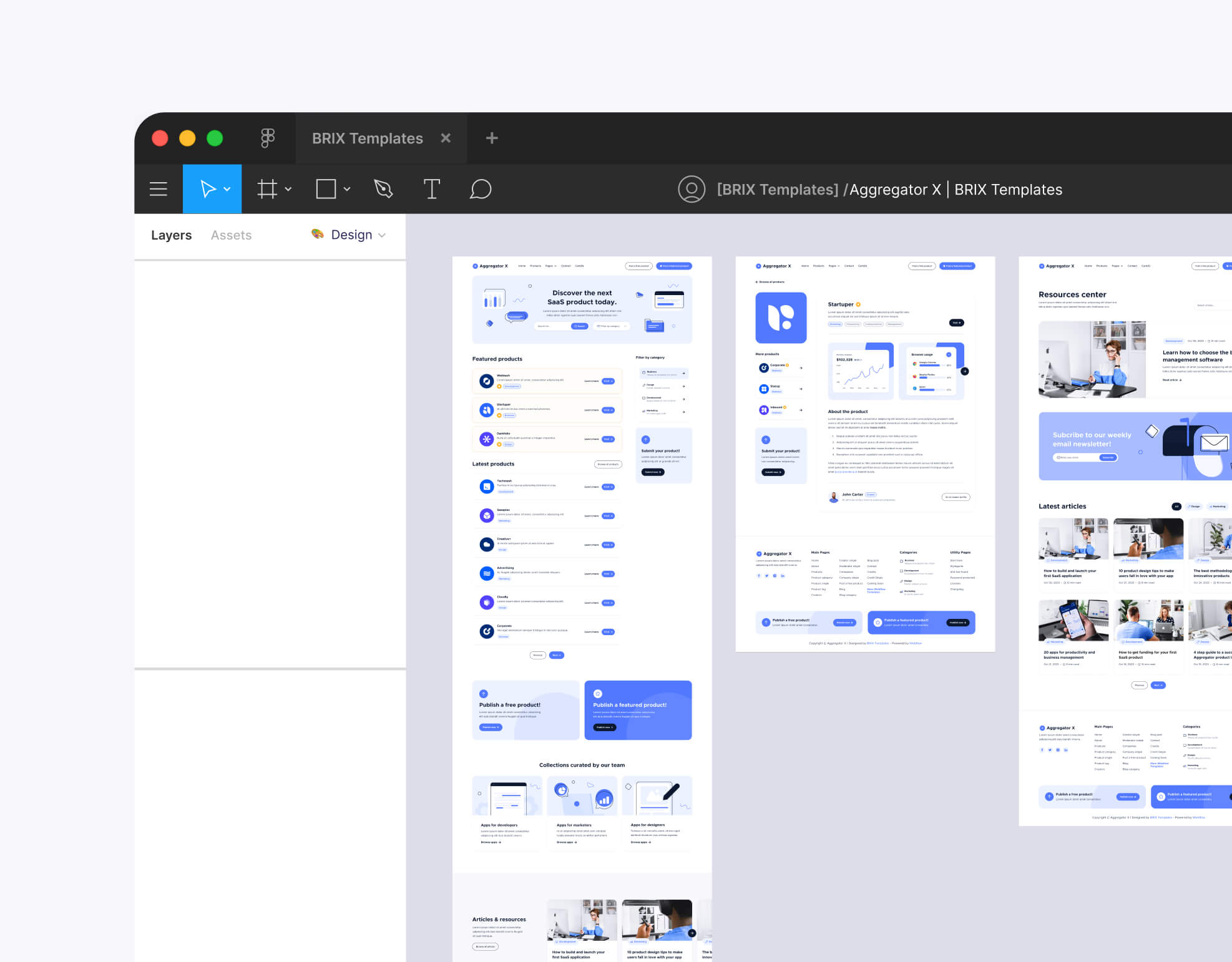Expand the Design dropdown
Image resolution: width=1232 pixels, height=962 pixels.
click(382, 235)
